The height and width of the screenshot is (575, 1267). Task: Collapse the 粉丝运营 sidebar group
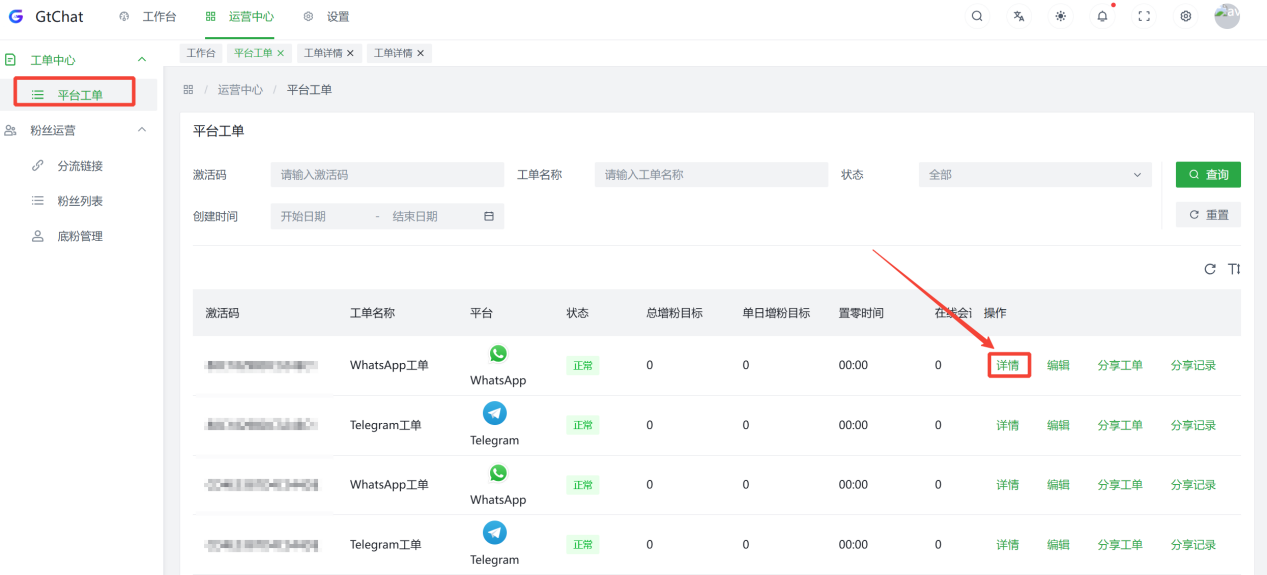tap(141, 130)
